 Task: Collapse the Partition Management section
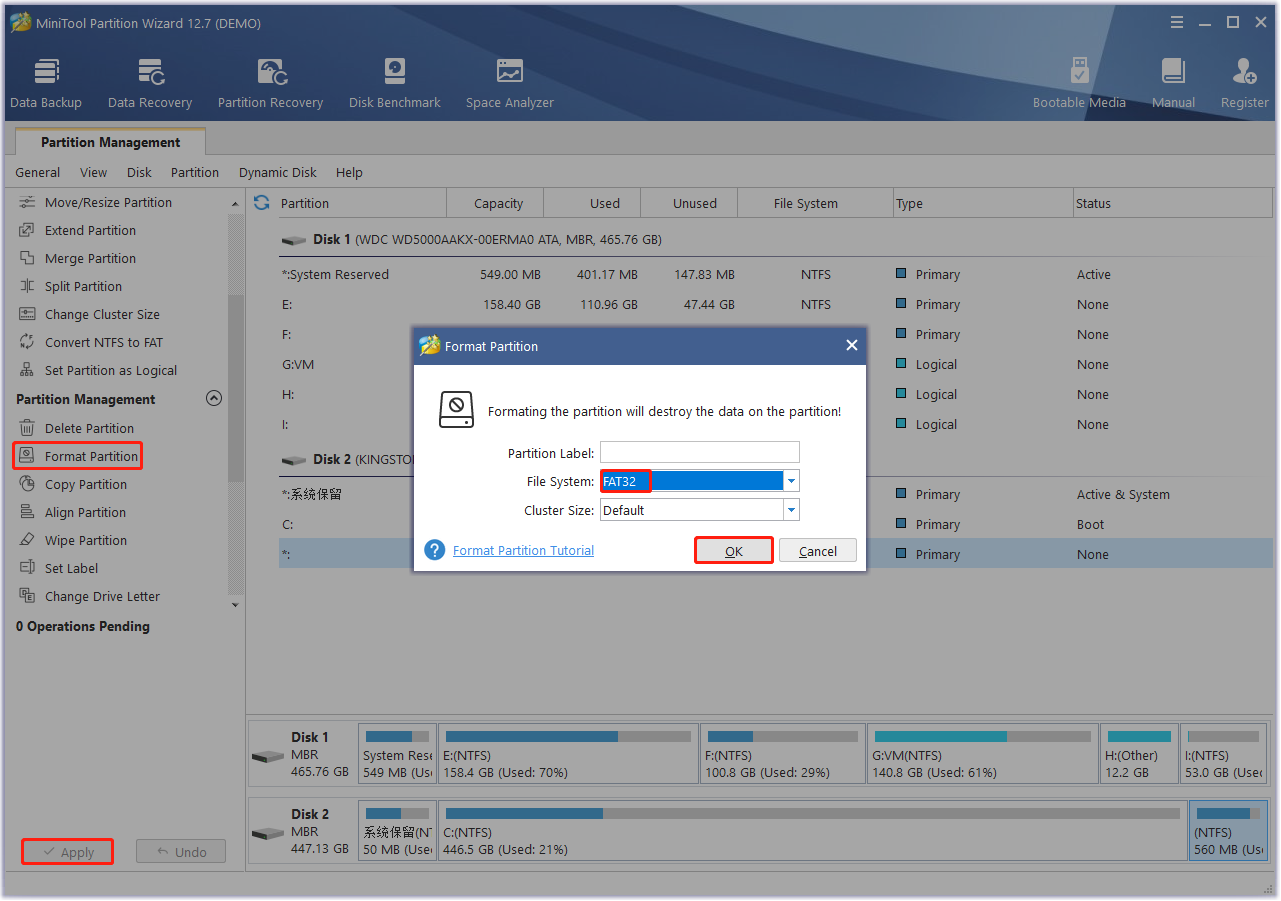tap(213, 399)
